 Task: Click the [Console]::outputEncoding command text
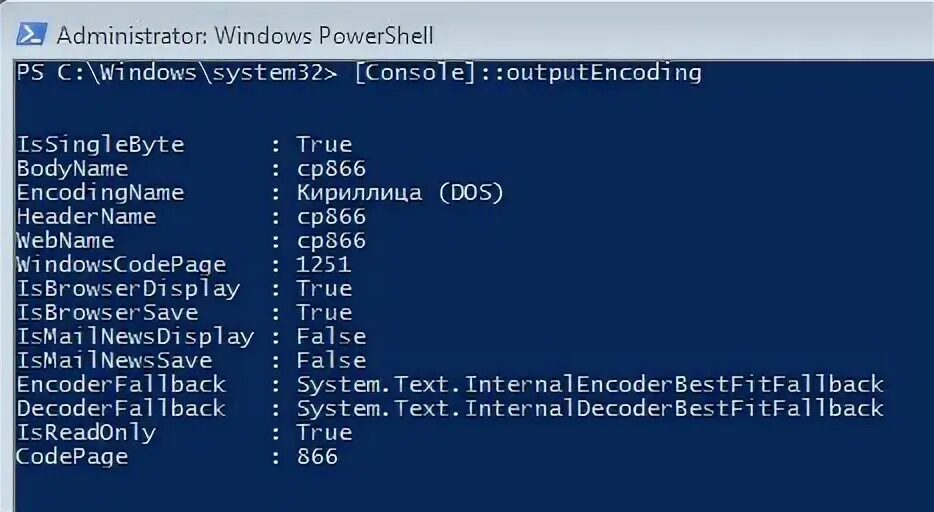[x=528, y=73]
